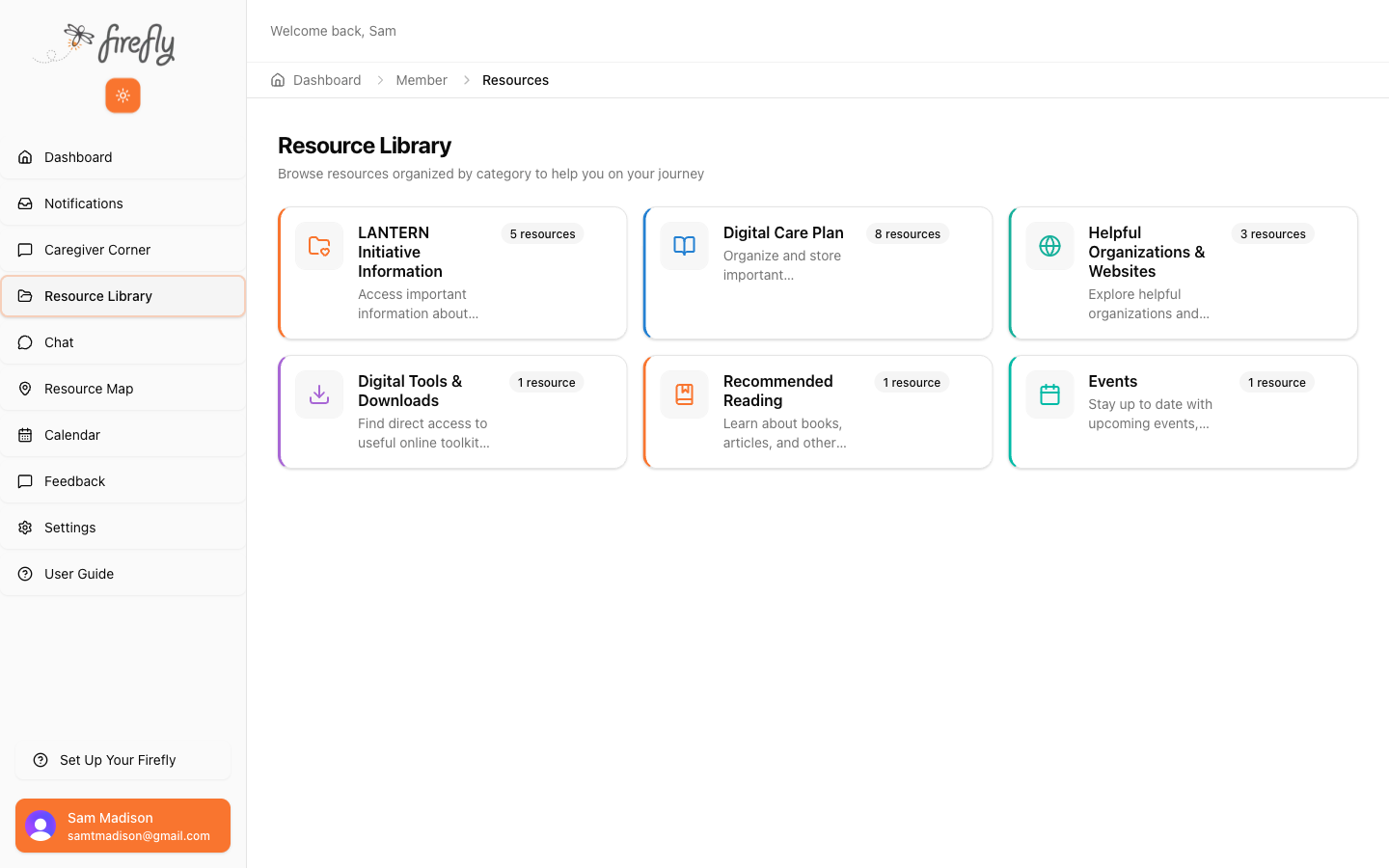Viewport: 1389px width, 868px height.
Task: Click the firefly logo
Action: coord(103,43)
